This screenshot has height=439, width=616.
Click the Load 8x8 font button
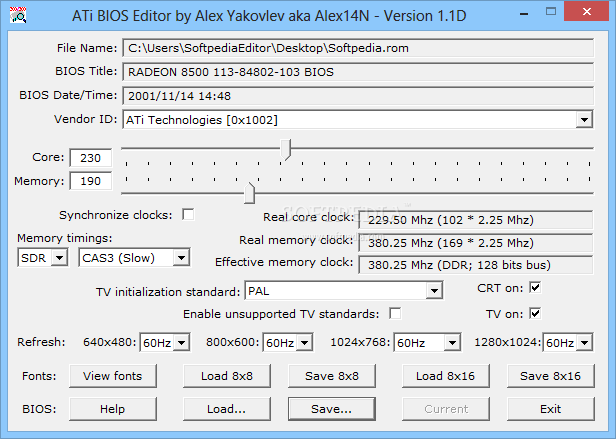[x=227, y=376]
